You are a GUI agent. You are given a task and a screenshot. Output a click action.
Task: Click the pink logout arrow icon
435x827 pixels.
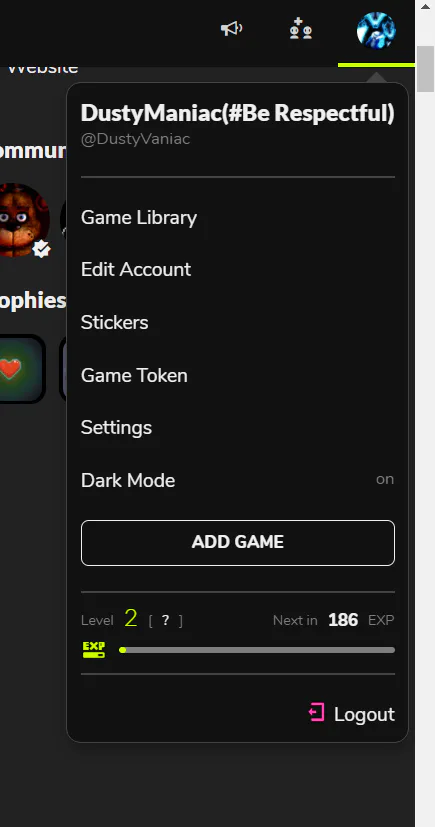(316, 712)
